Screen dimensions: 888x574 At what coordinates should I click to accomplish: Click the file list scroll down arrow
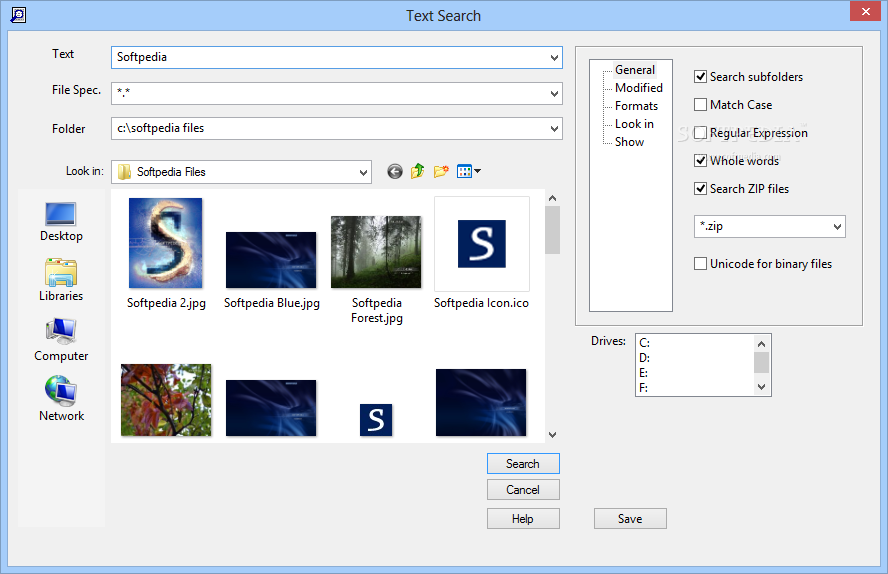coord(552,435)
